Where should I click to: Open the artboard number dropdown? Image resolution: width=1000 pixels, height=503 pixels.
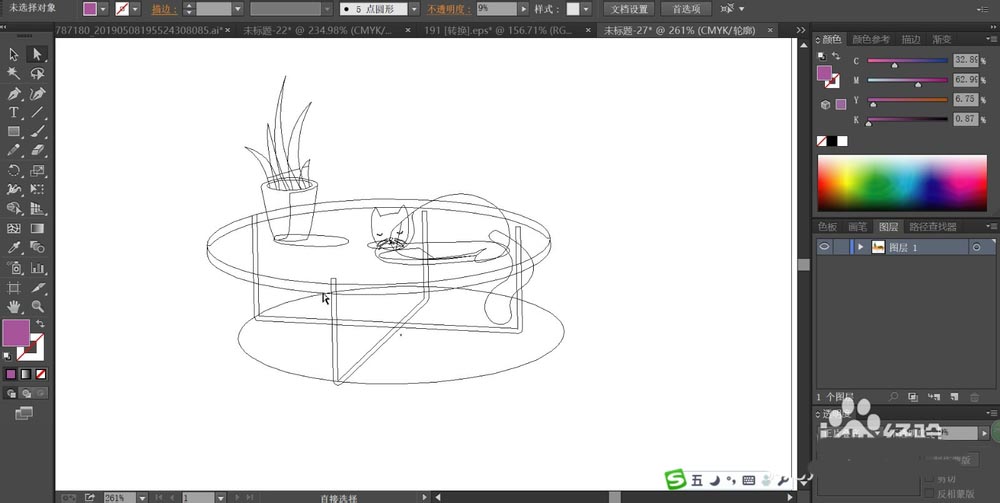pyautogui.click(x=221, y=497)
